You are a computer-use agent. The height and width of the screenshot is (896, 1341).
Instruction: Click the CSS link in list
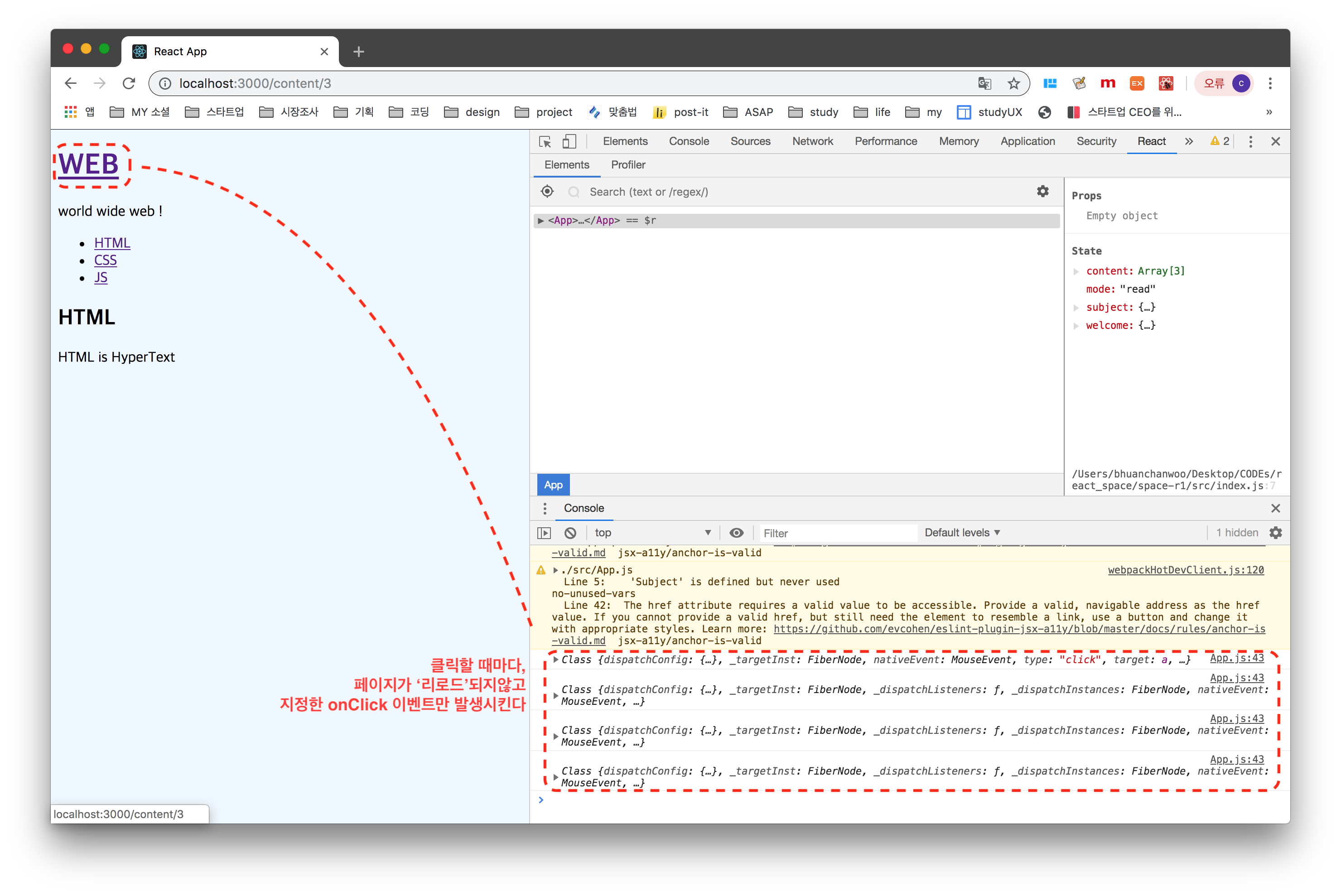pos(105,260)
